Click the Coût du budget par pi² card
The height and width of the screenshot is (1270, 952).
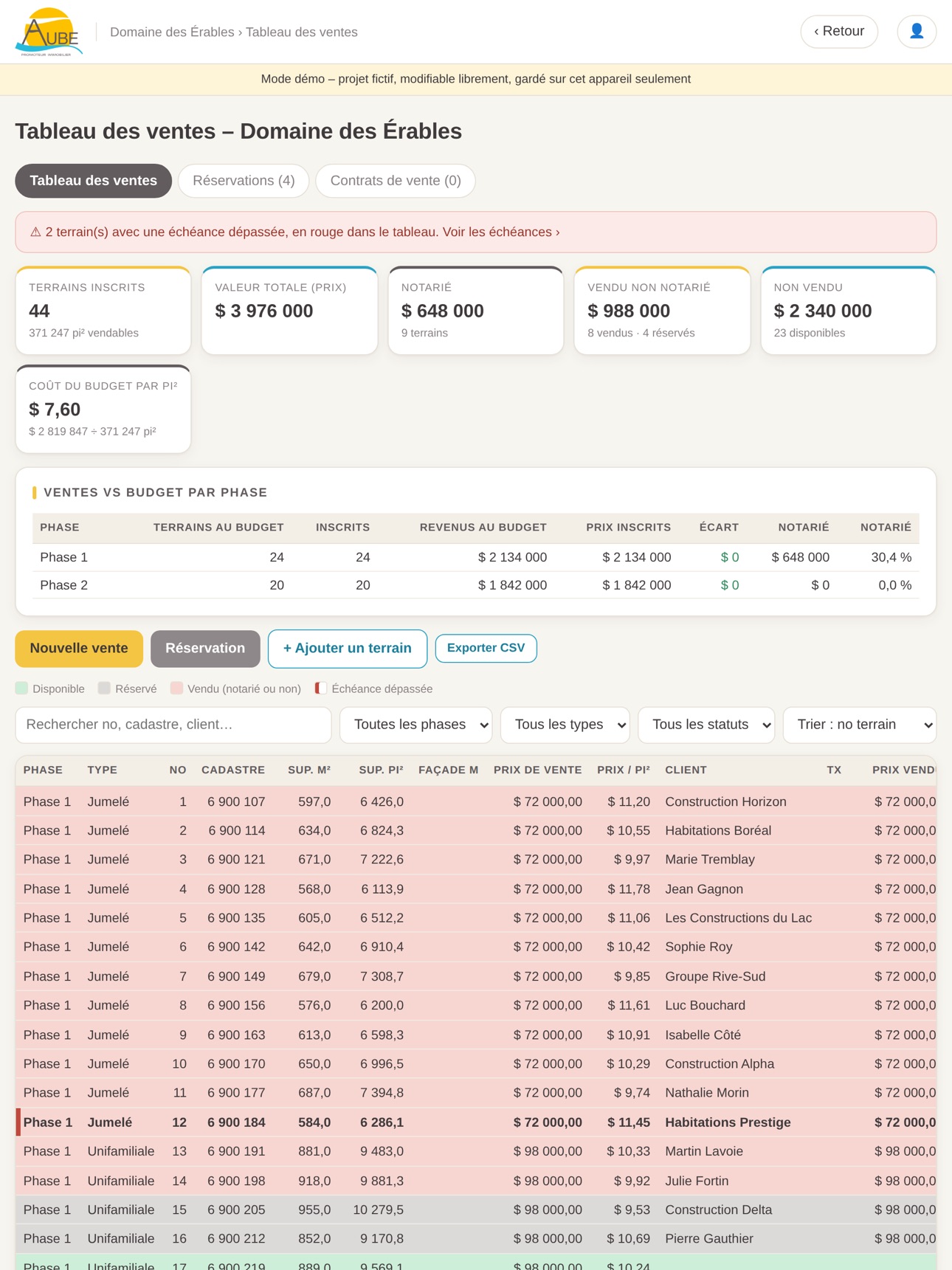[x=103, y=409]
